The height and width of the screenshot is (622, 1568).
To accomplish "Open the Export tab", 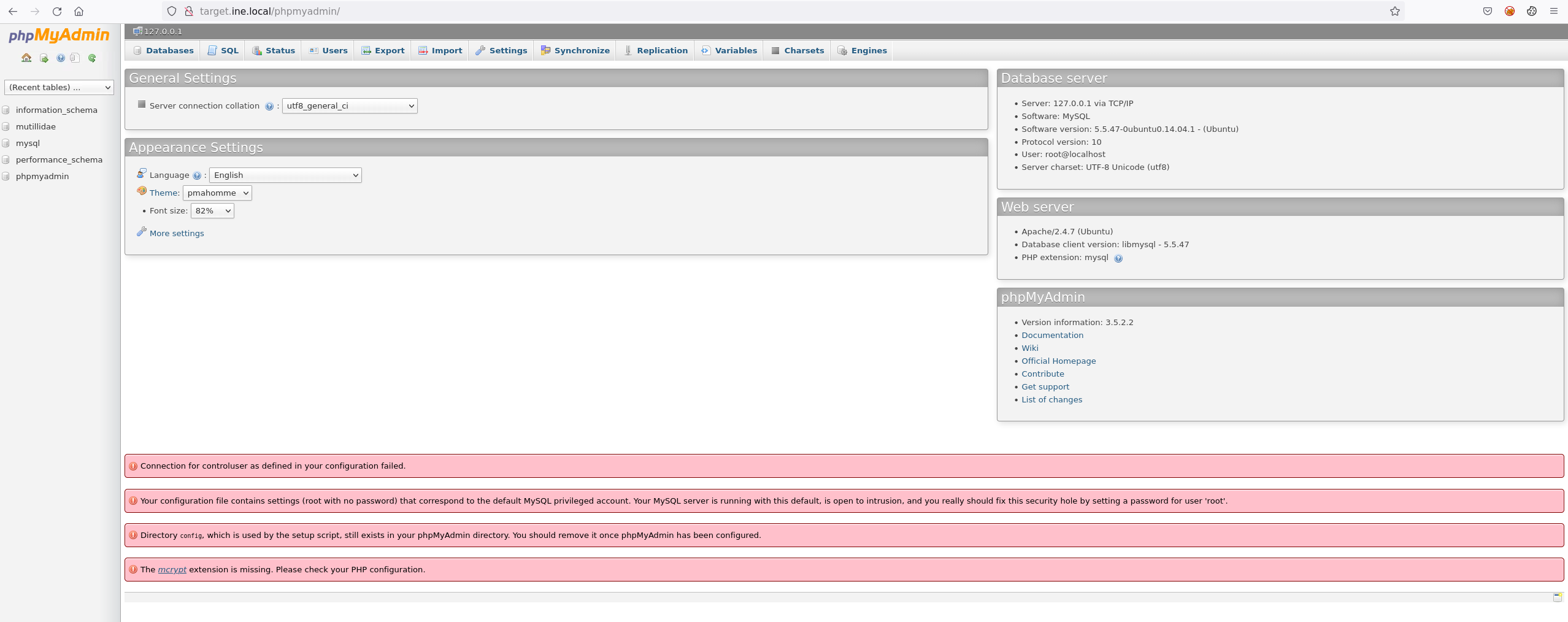I will (383, 50).
